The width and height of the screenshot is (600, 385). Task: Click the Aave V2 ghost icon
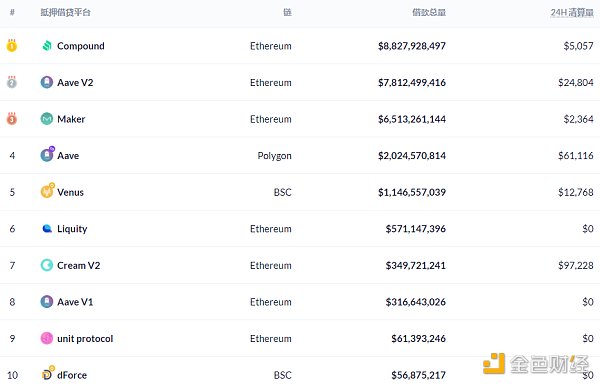(x=47, y=82)
